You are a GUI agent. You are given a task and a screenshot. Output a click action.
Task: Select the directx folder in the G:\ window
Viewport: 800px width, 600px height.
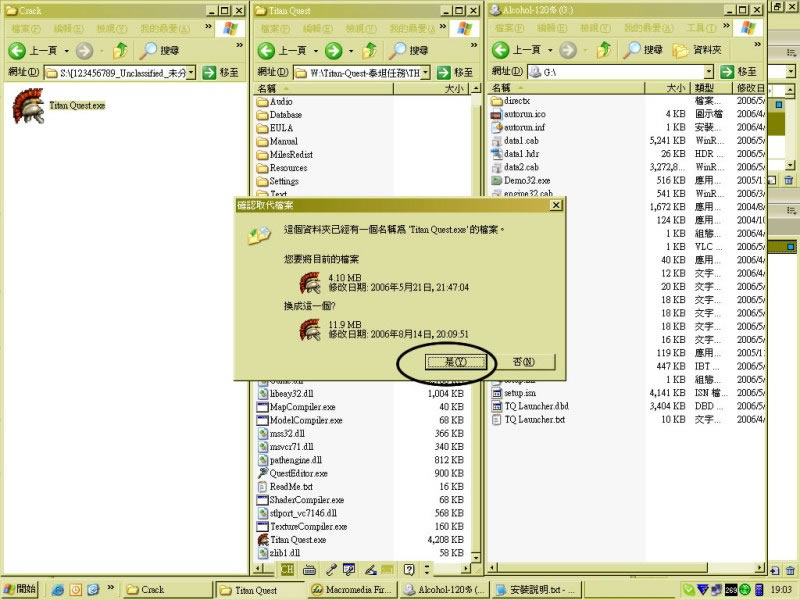pyautogui.click(x=510, y=101)
